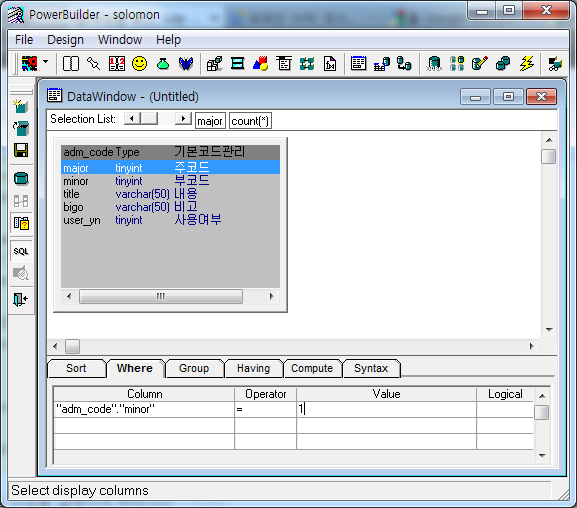The width and height of the screenshot is (577, 508).
Task: Click painter area scroll right arrow
Action: pos(531,346)
